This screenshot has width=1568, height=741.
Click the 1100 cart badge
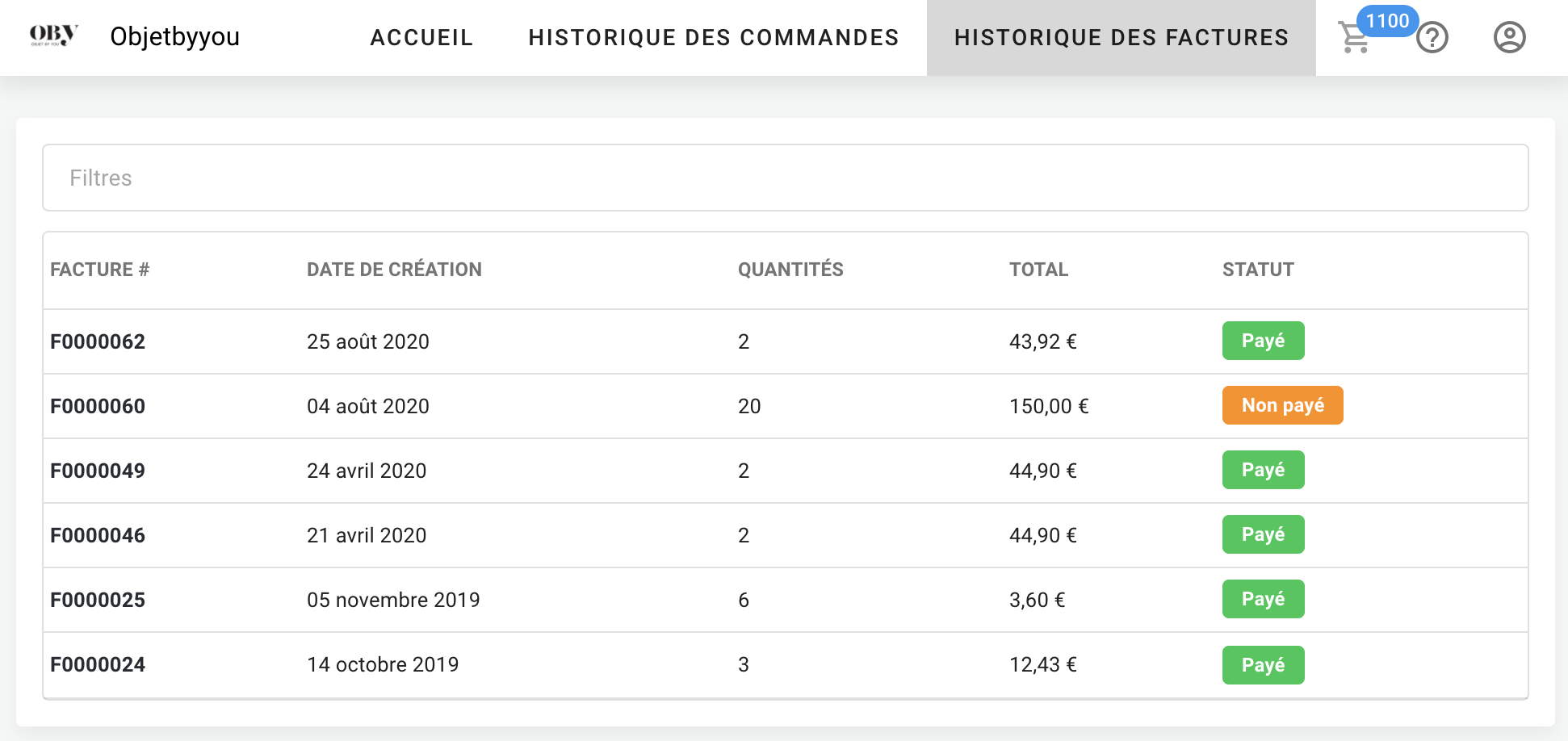click(x=1387, y=21)
